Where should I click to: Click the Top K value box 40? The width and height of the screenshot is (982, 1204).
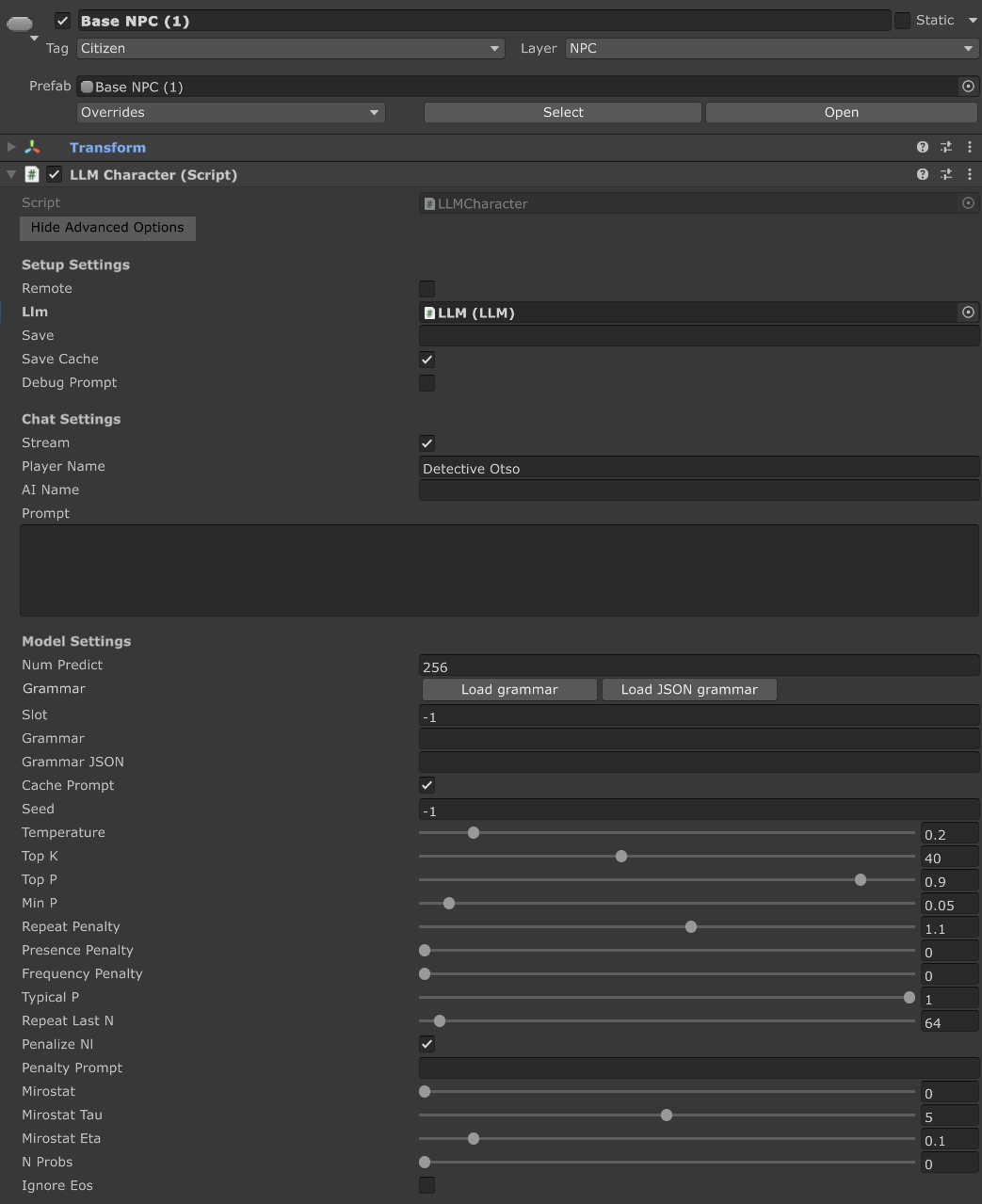pos(949,858)
